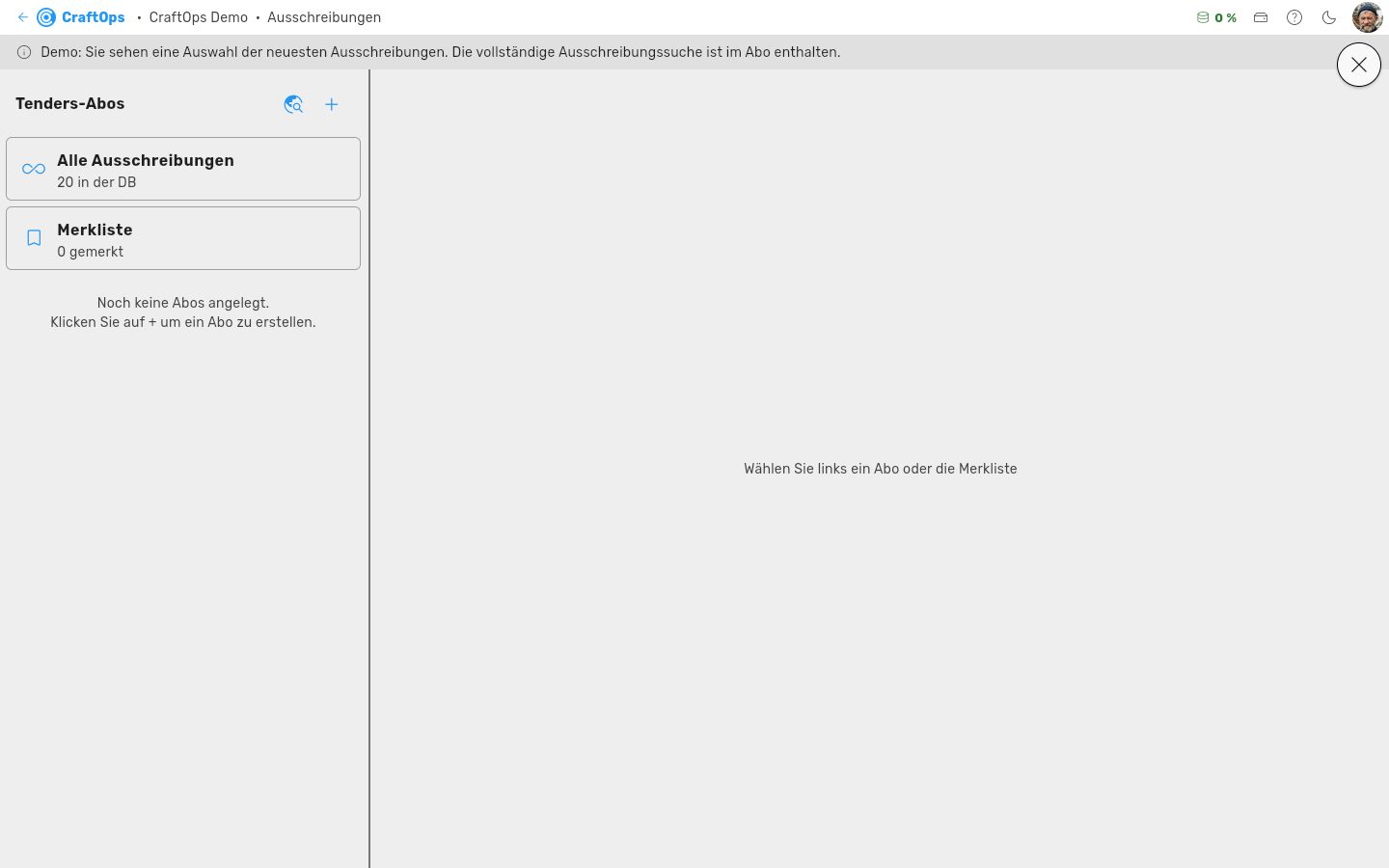
Task: Click 'Noch keine Abos angelegt.' message
Action: pyautogui.click(x=183, y=303)
